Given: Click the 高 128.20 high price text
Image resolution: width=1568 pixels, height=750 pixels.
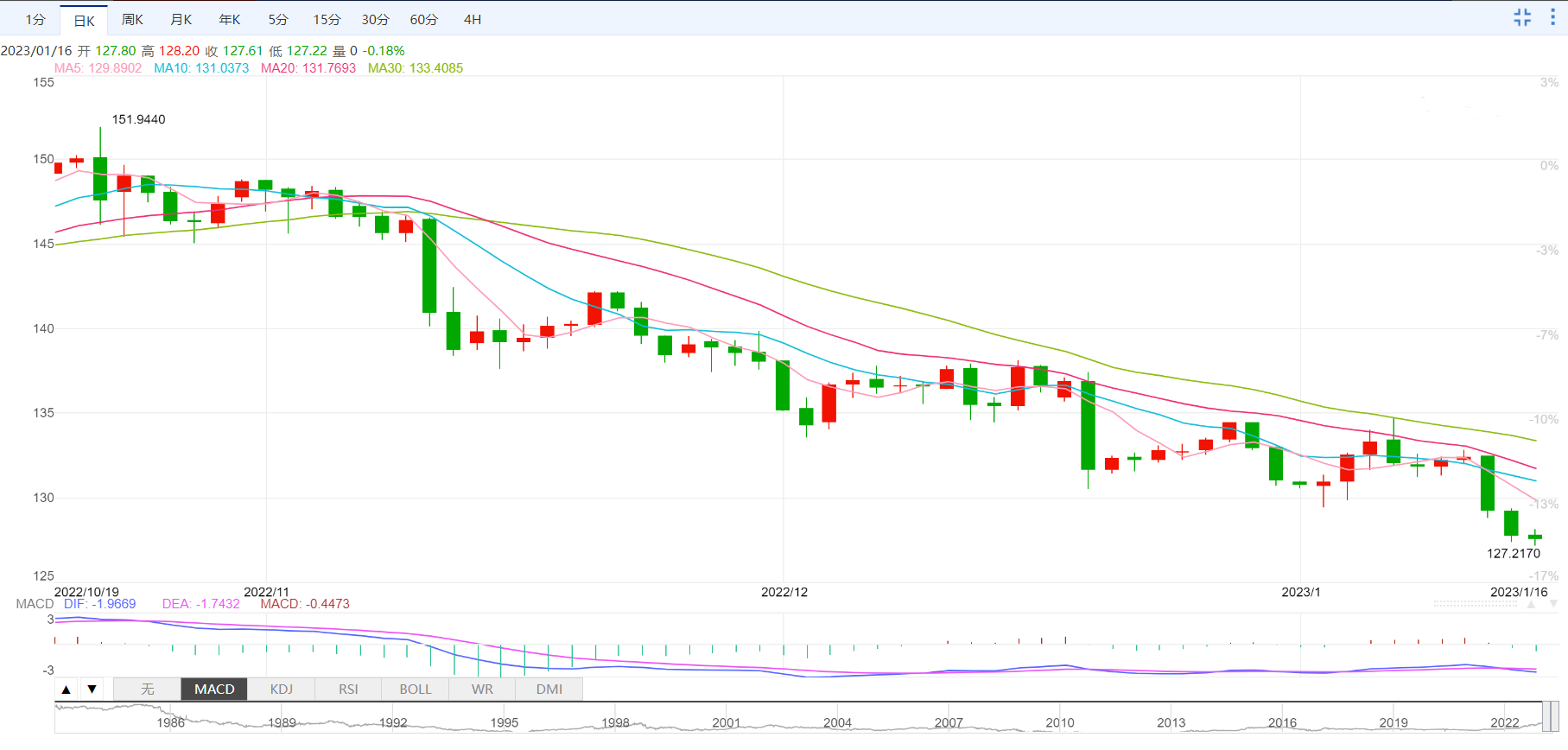Looking at the screenshot, I should coord(169,51).
